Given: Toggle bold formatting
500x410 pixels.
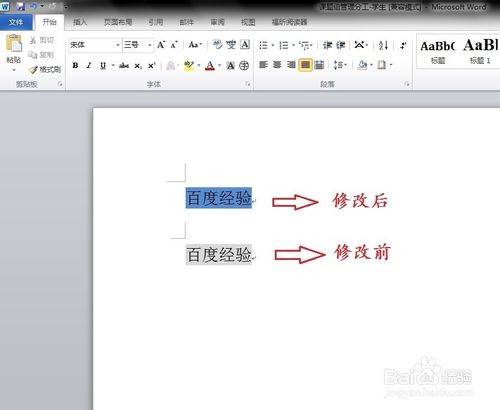Looking at the screenshot, I should [x=75, y=65].
